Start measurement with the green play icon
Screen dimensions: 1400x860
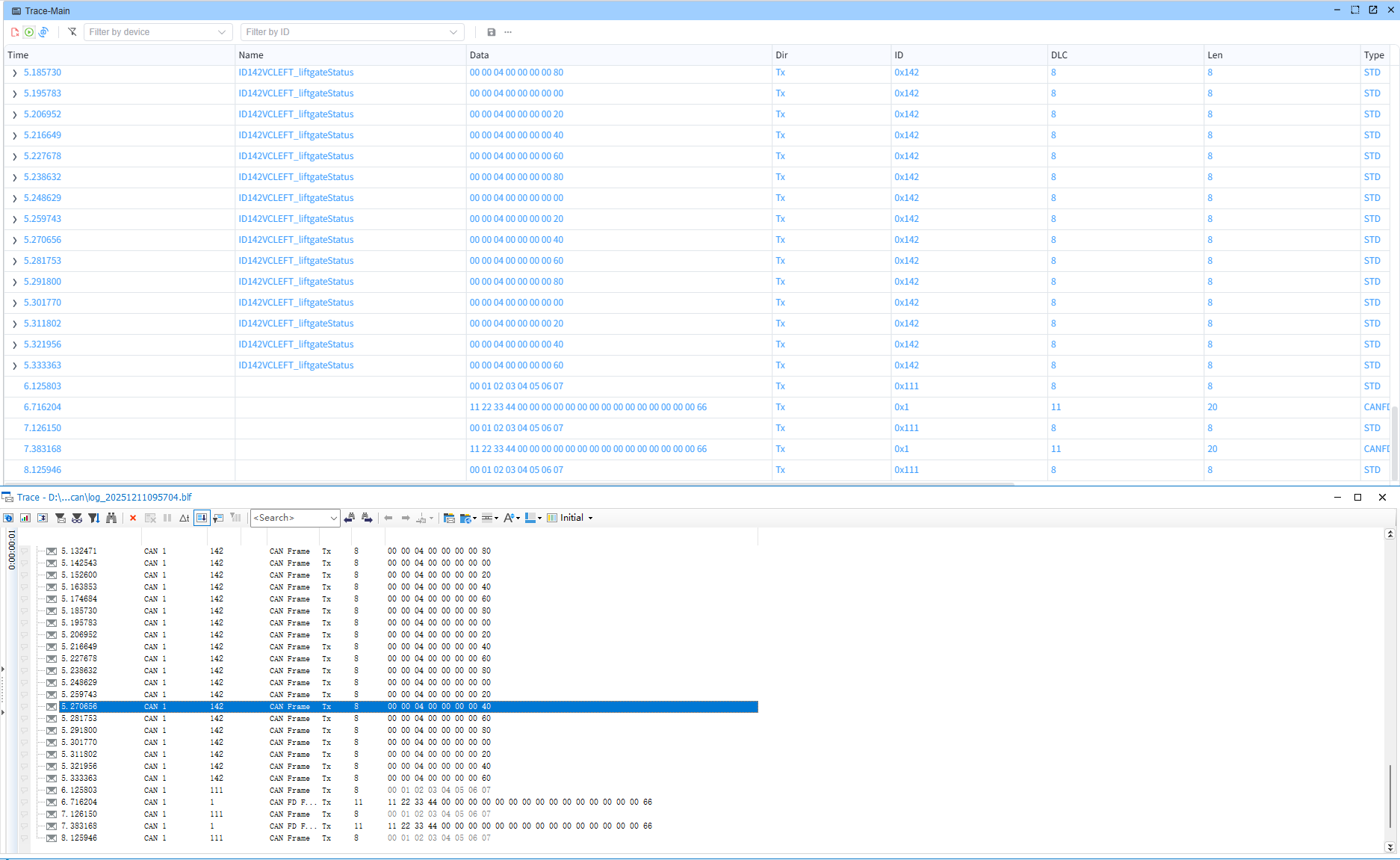click(x=28, y=32)
